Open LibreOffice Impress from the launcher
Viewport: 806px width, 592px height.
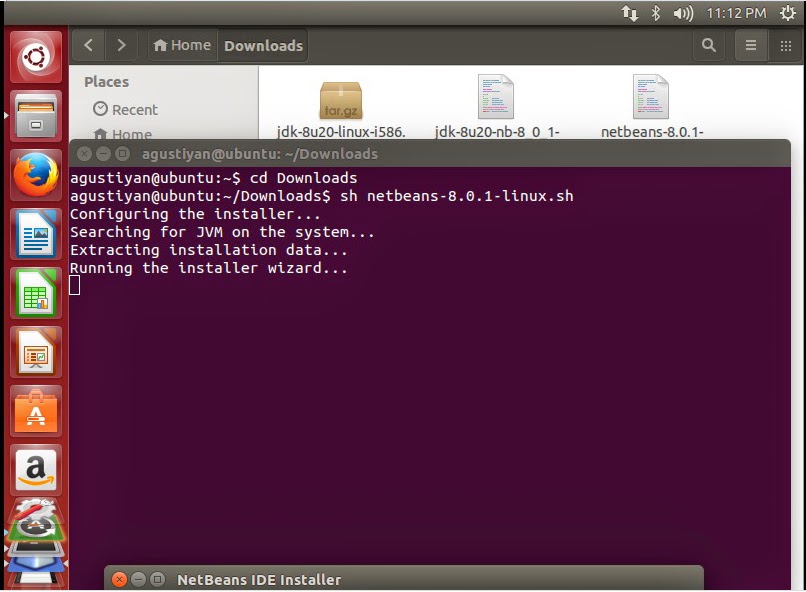click(x=35, y=353)
